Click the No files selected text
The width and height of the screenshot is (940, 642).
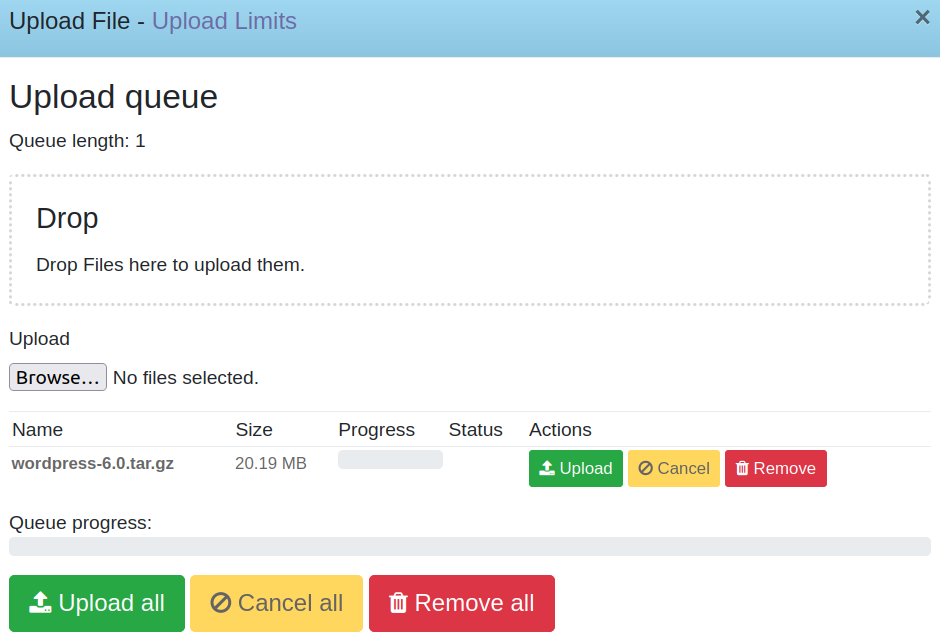[x=186, y=378]
